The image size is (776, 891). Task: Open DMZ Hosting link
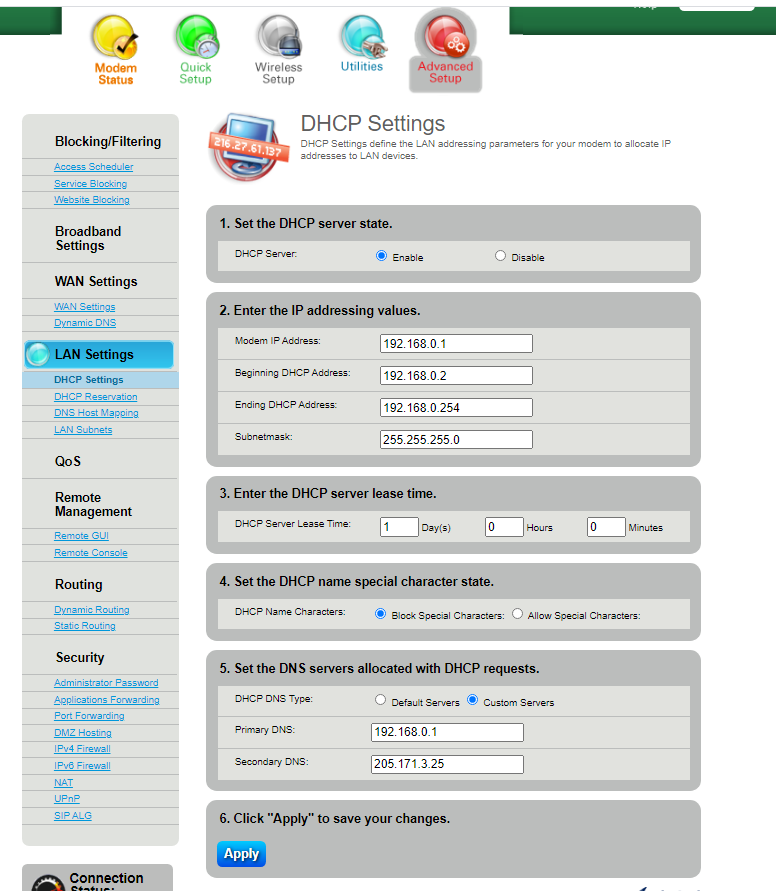(x=83, y=732)
